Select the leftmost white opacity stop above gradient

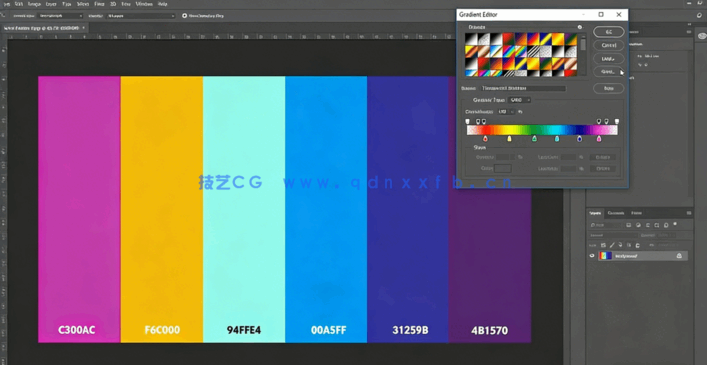[468, 121]
